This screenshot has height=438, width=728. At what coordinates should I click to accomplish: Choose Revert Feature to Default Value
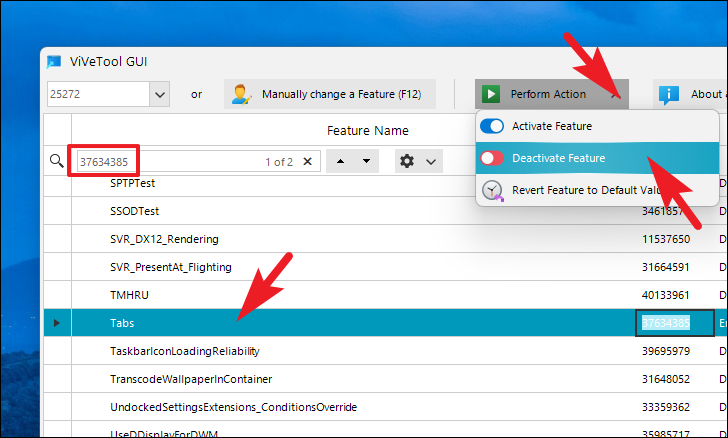tap(597, 190)
